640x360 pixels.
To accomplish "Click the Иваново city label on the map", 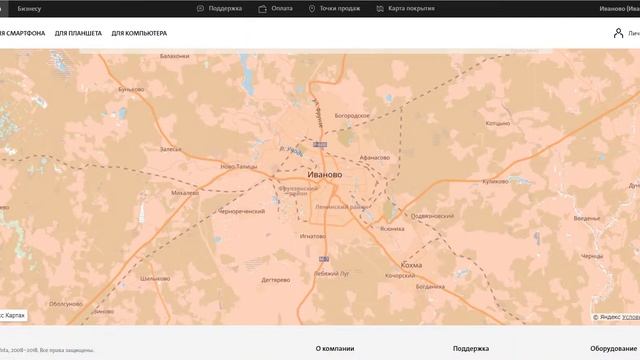I will [x=325, y=175].
